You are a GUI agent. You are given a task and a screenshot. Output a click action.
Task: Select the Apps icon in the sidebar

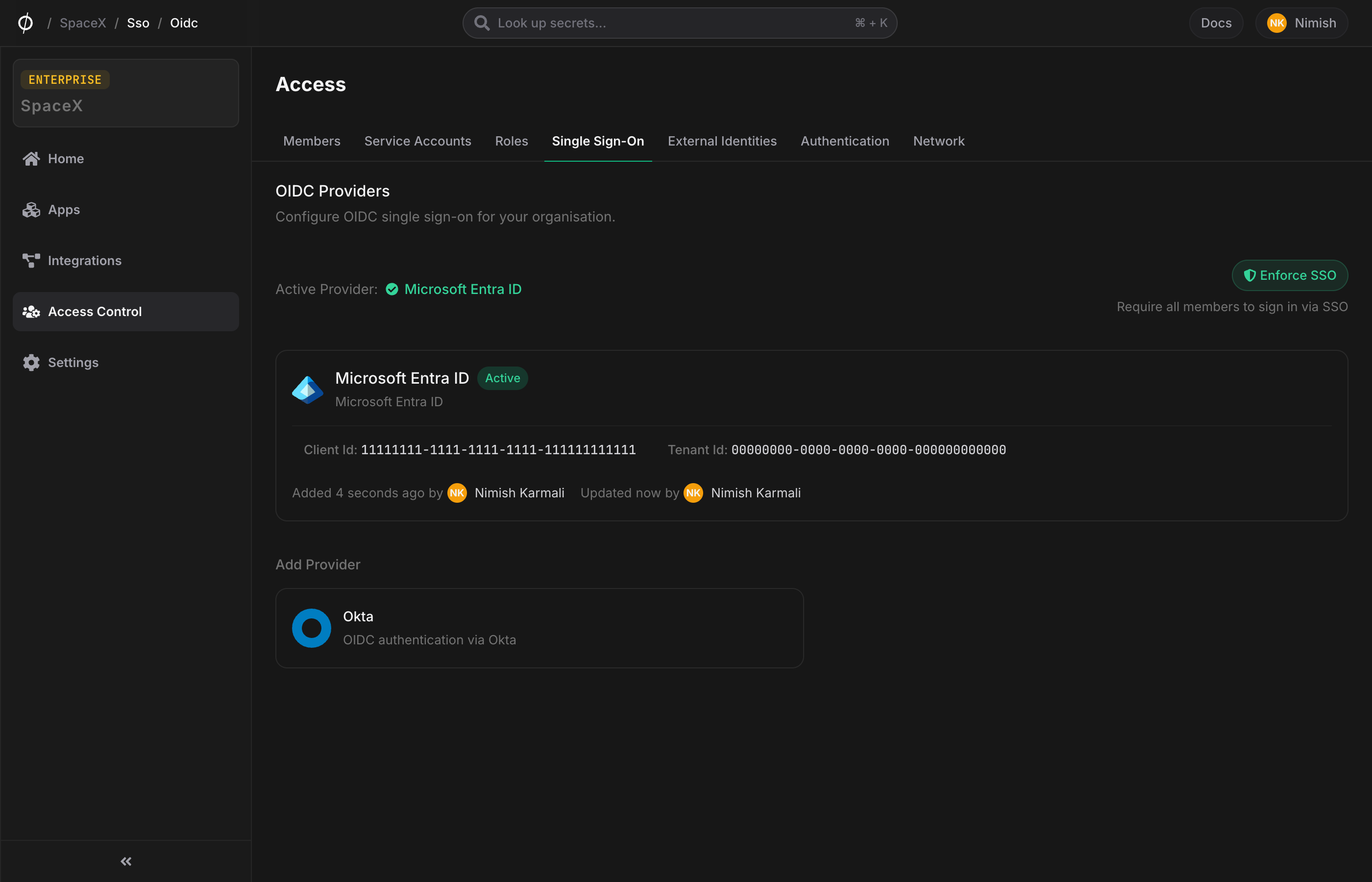point(31,210)
